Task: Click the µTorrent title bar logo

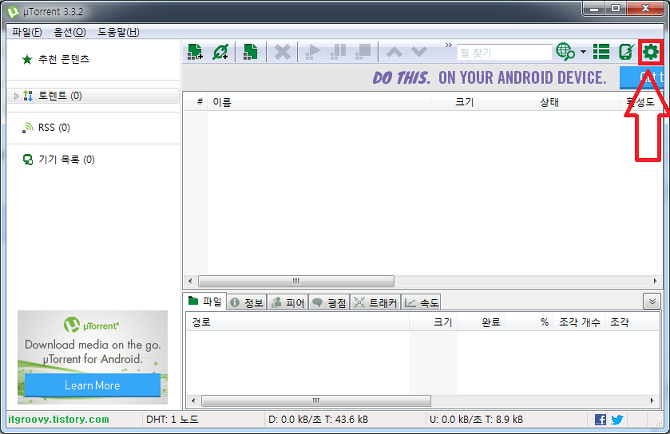Action: tap(13, 12)
